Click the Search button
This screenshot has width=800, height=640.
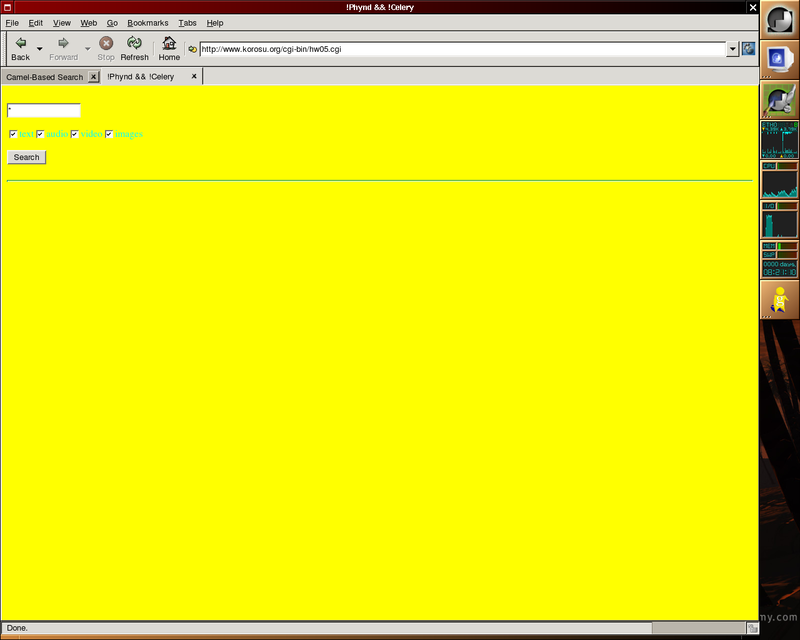coord(27,157)
